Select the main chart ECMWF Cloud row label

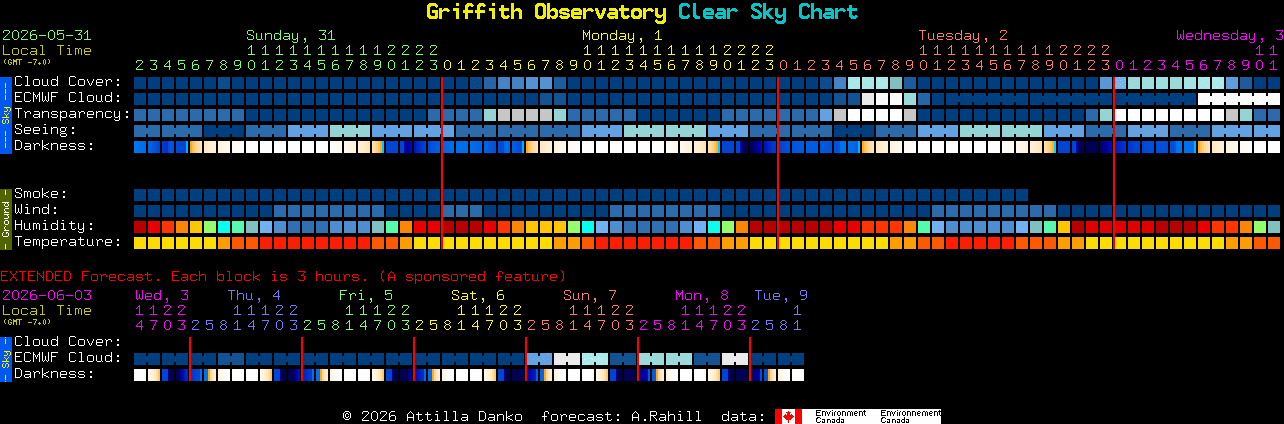(x=67, y=98)
